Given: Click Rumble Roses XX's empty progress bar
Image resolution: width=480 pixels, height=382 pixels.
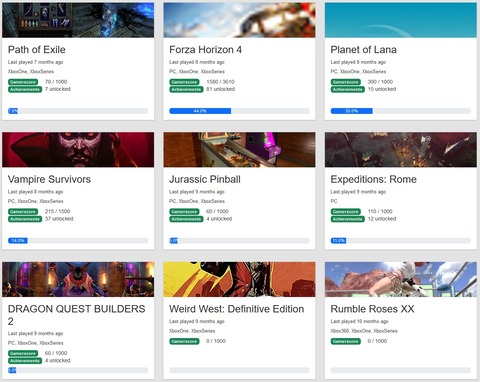Looking at the screenshot, I should point(401,370).
